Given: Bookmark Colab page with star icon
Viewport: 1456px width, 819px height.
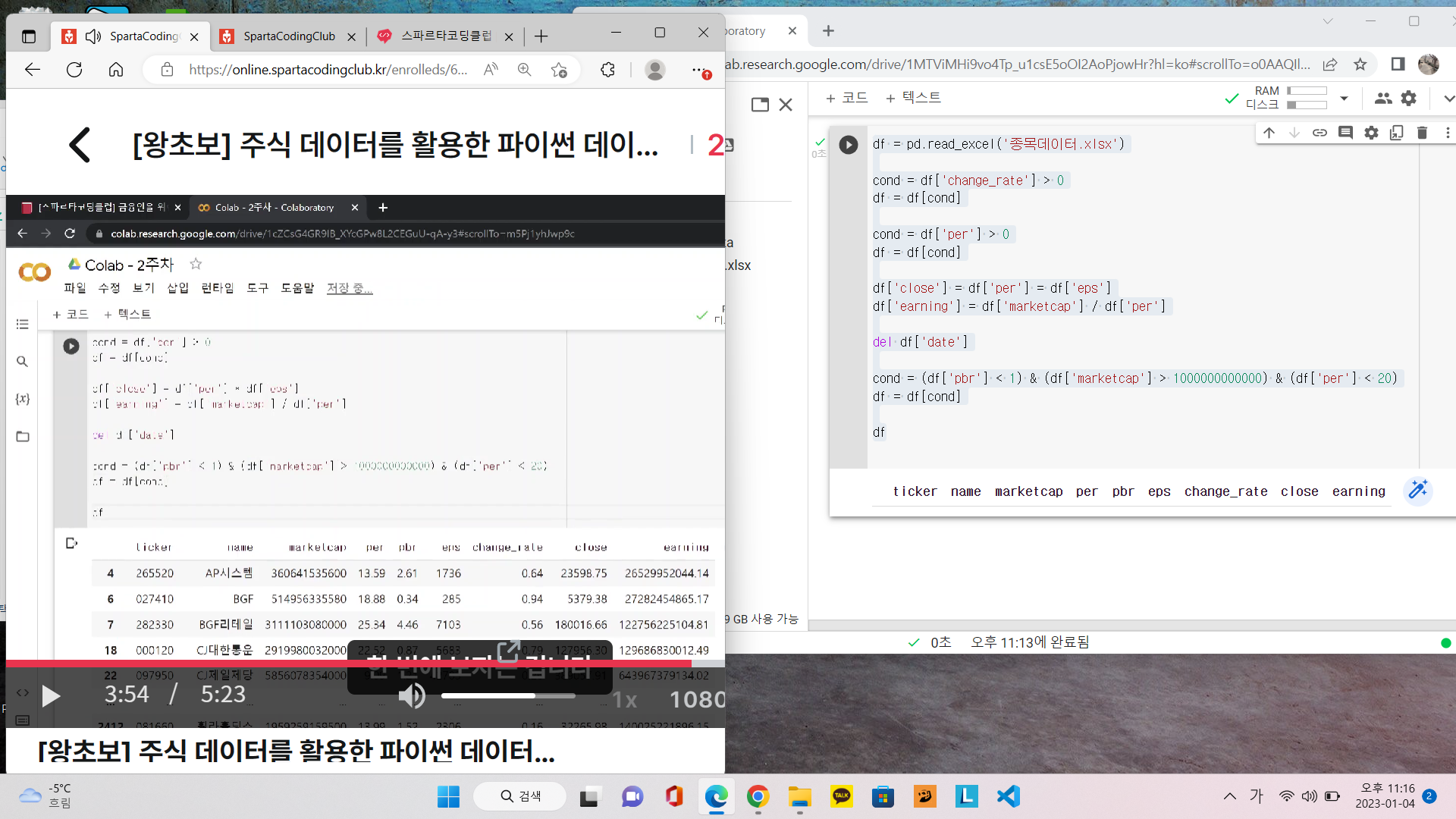Looking at the screenshot, I should pos(1360,64).
